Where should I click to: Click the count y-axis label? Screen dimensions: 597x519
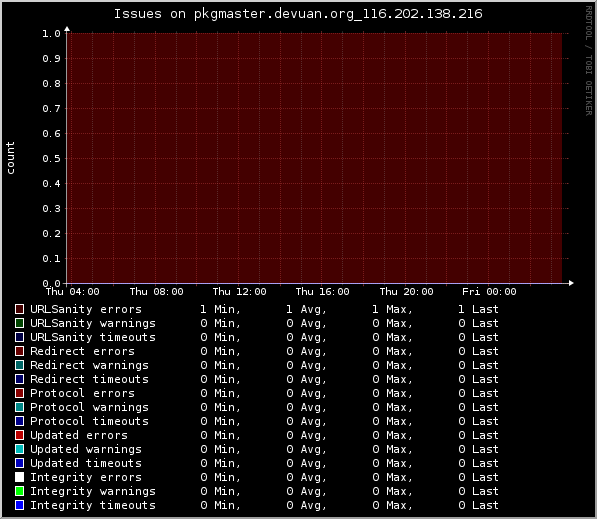pos(10,158)
